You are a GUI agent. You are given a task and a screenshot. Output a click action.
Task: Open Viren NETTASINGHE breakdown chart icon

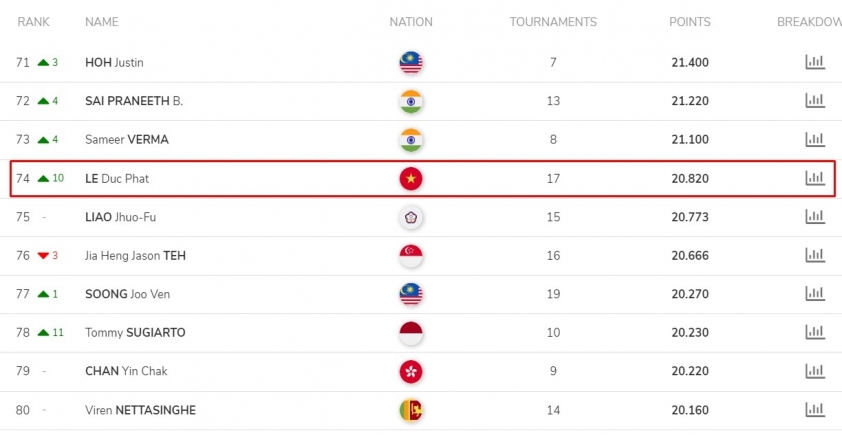815,410
